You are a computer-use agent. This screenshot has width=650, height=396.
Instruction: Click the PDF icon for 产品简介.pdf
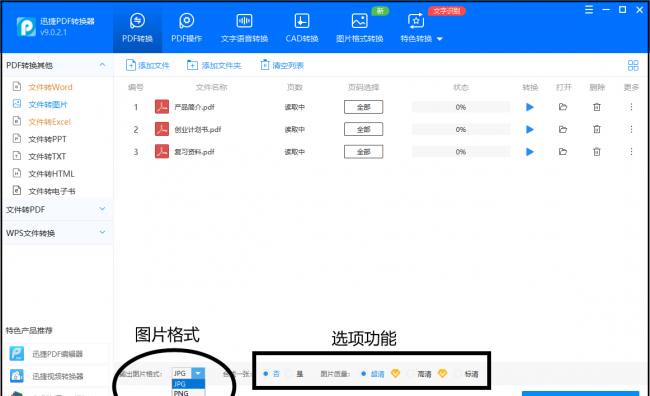pos(162,107)
